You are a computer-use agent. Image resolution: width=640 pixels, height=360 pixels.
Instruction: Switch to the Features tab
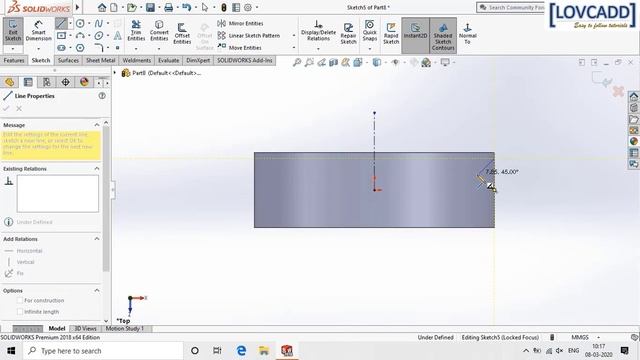point(14,60)
